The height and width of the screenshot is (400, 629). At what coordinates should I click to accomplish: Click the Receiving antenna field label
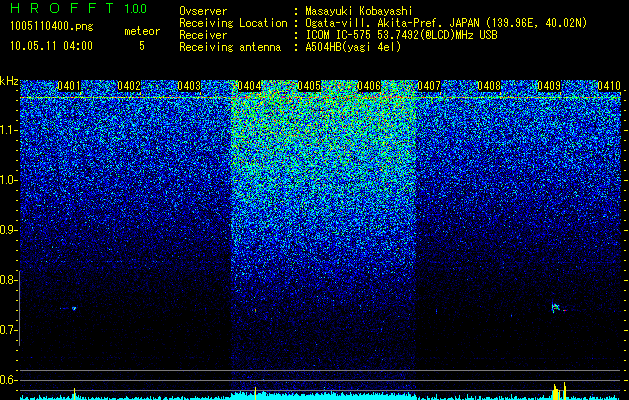coord(230,47)
